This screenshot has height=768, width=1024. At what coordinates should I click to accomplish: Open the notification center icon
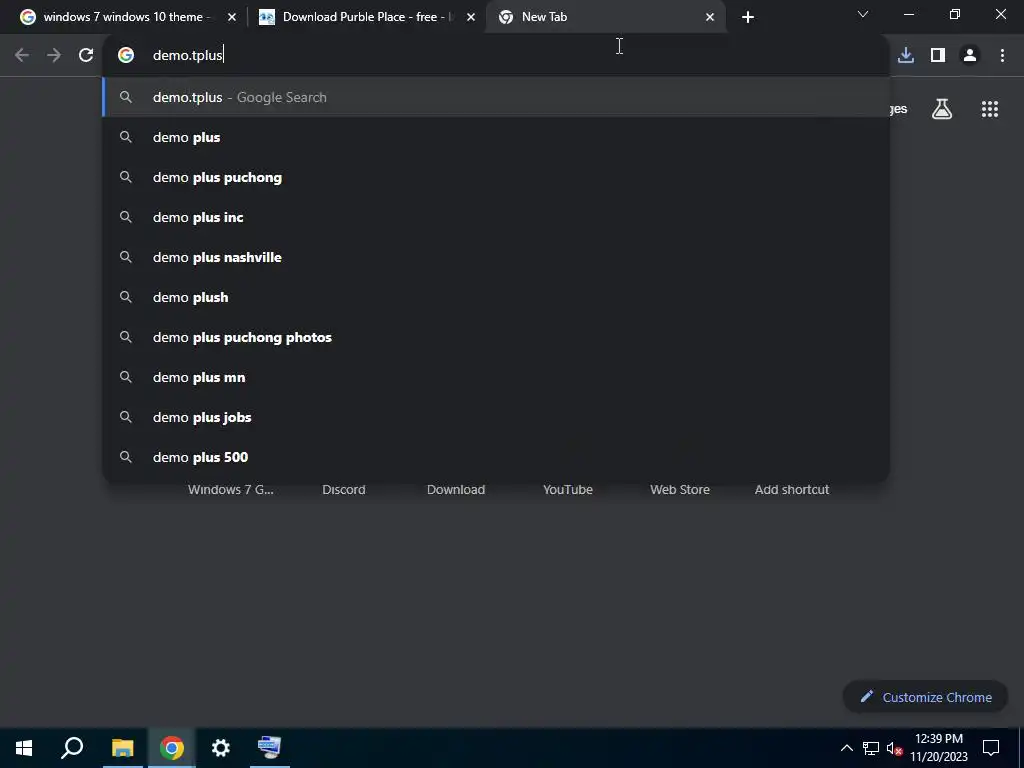(991, 748)
